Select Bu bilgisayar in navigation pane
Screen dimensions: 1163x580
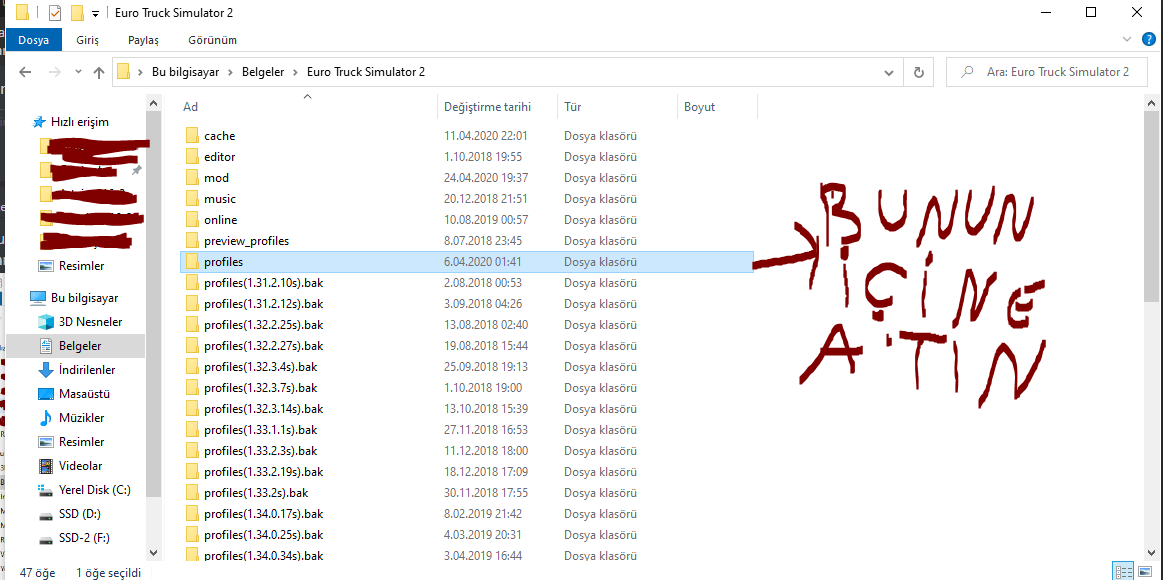click(84, 297)
